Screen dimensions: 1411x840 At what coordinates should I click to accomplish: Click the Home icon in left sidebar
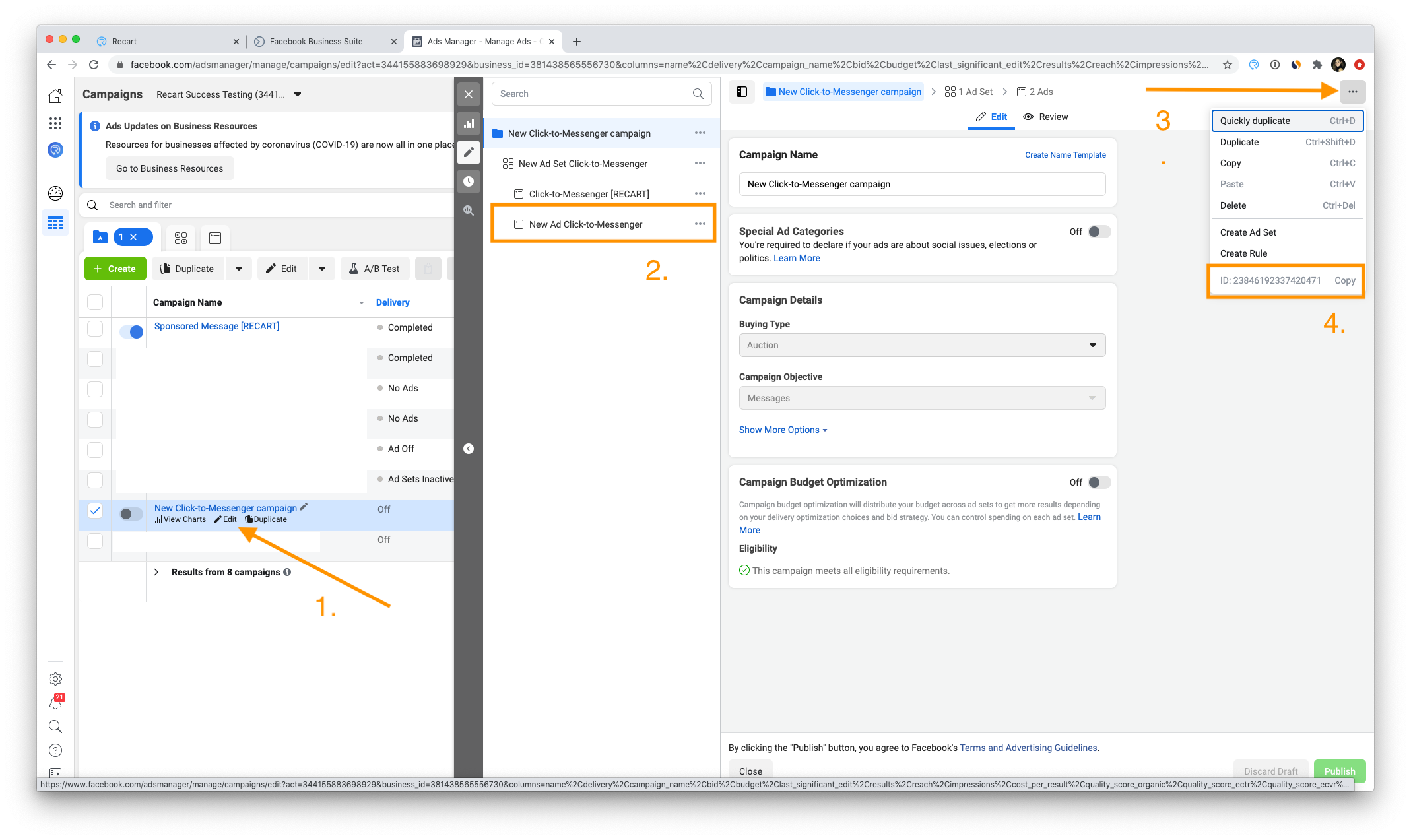coord(55,96)
